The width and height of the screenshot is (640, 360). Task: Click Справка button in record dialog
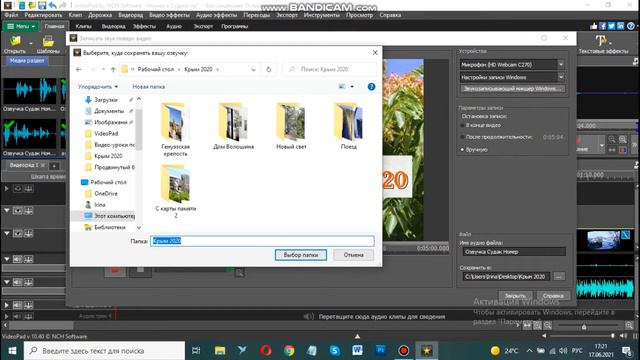click(553, 296)
